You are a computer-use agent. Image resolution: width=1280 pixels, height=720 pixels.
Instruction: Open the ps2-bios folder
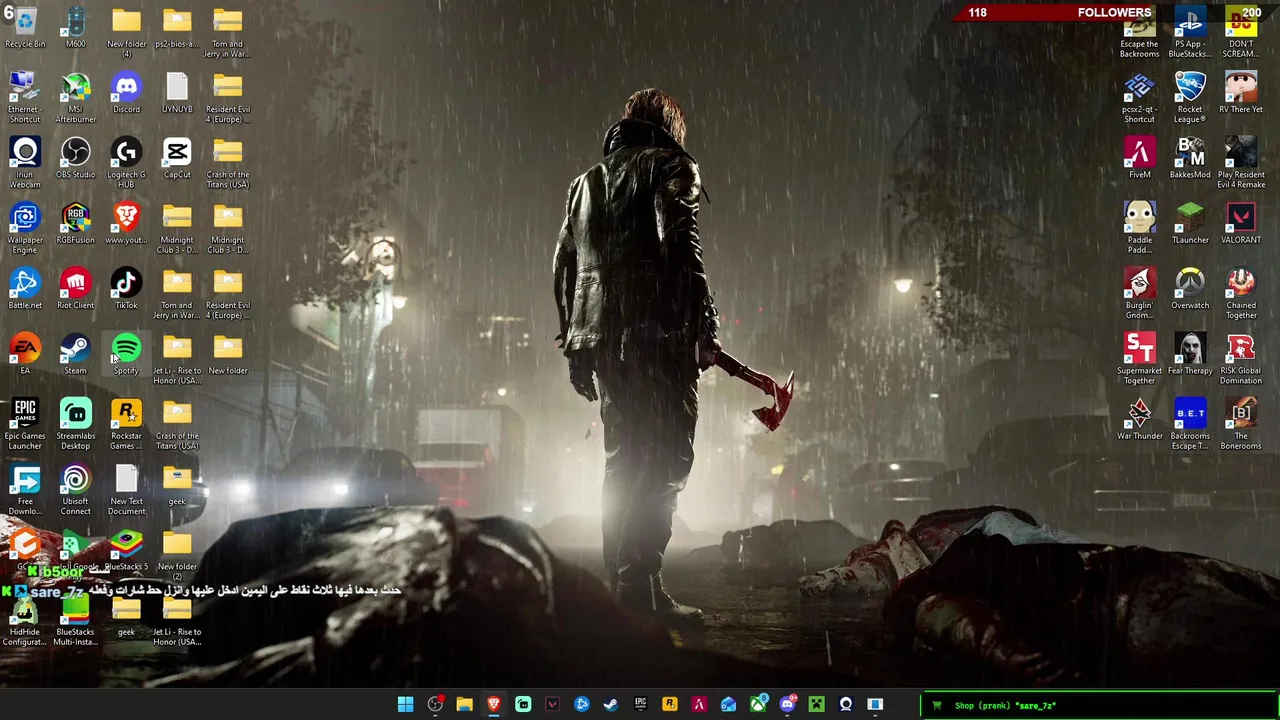[x=177, y=28]
